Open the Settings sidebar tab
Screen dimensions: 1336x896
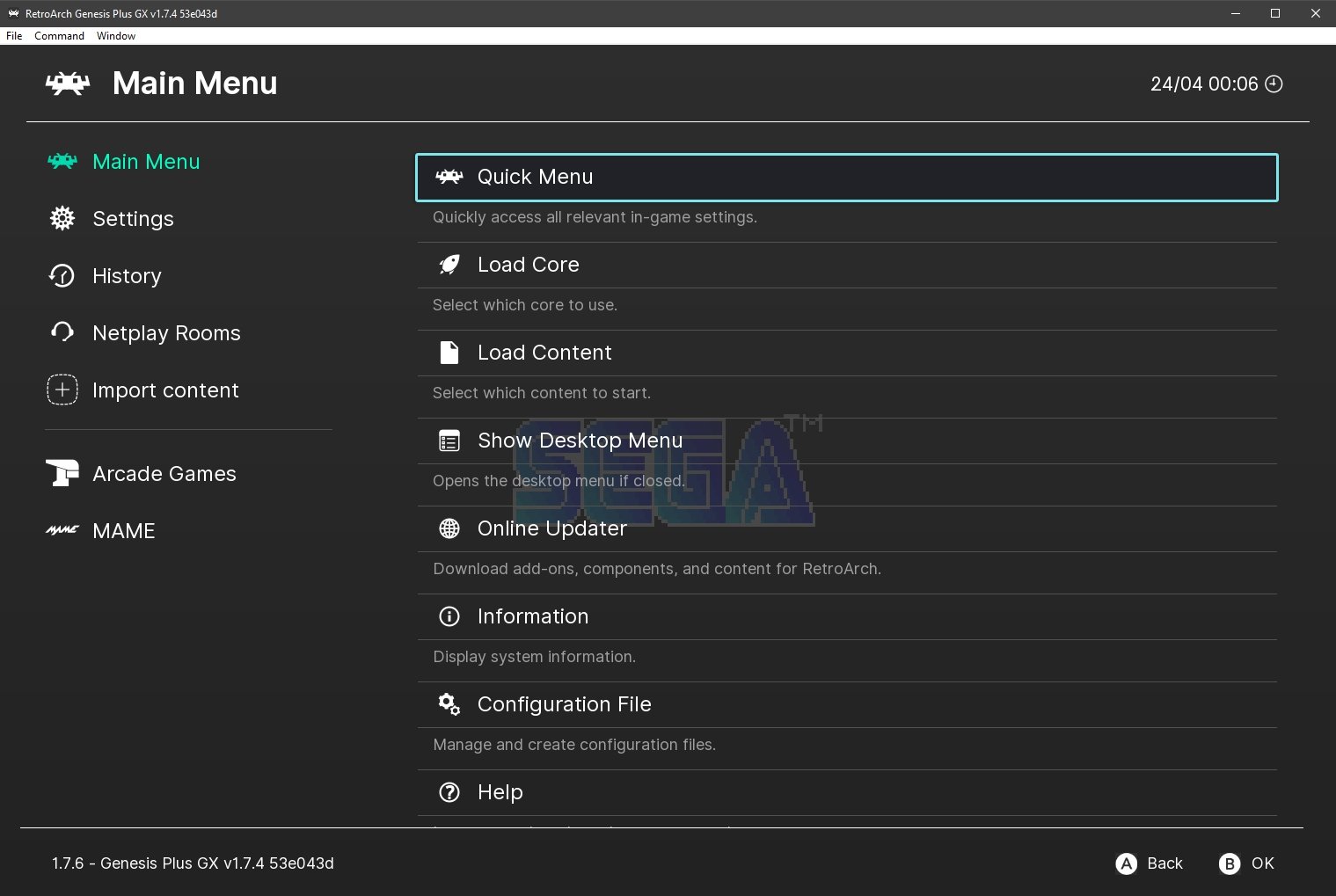133,219
